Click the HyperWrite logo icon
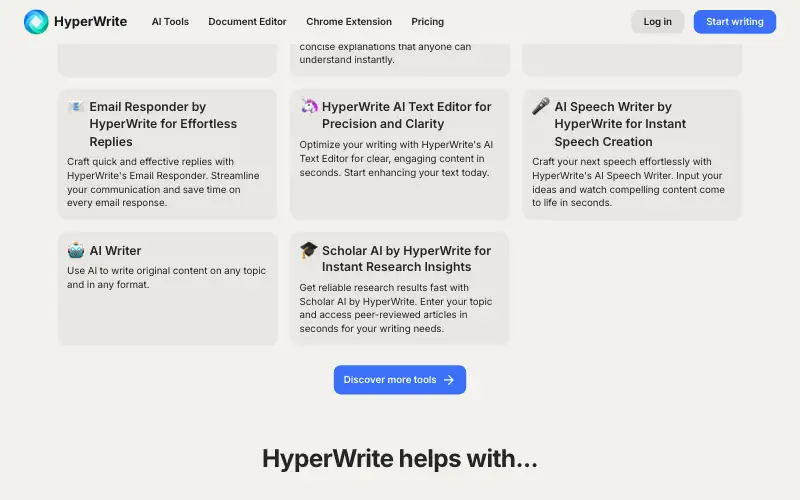The image size is (800, 500). [x=36, y=22]
